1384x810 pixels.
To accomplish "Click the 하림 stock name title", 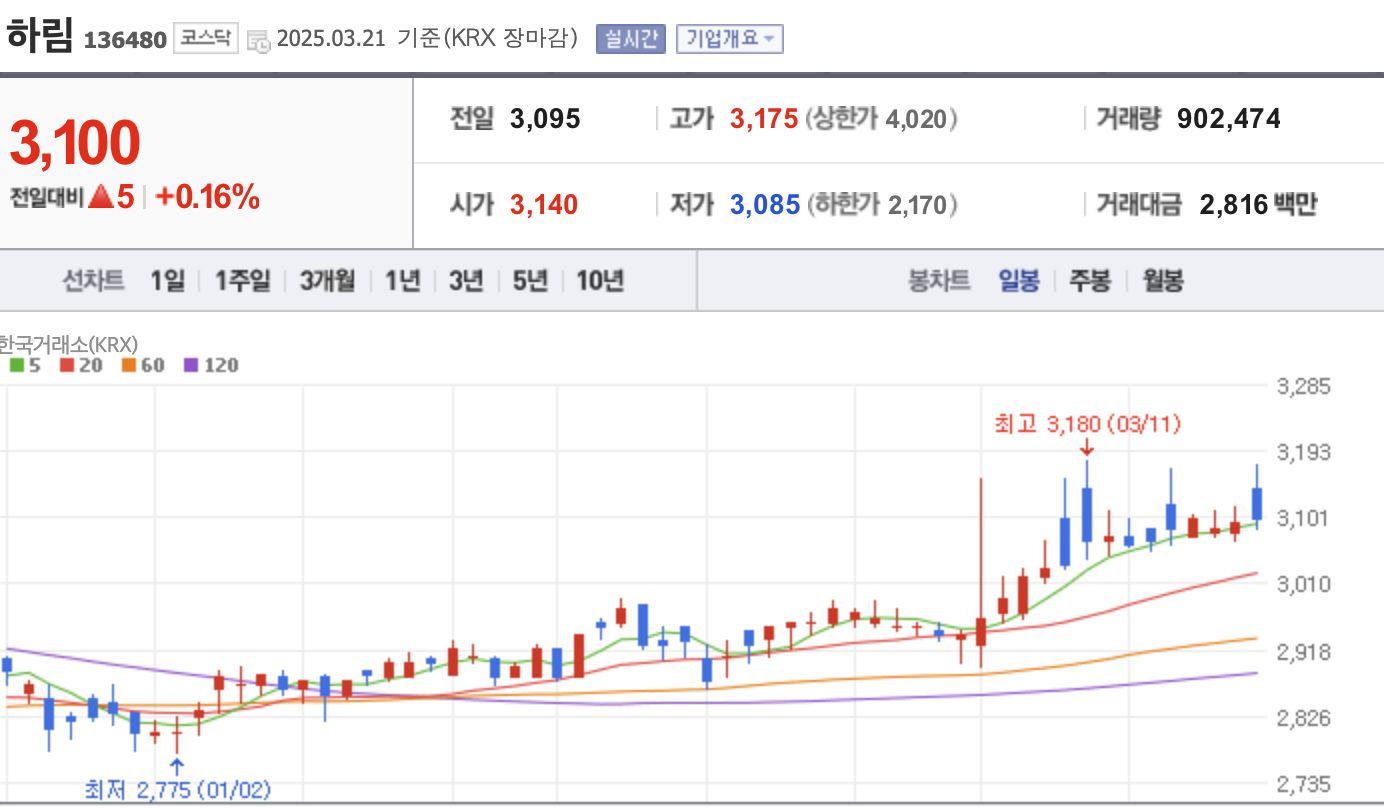I will pos(40,36).
